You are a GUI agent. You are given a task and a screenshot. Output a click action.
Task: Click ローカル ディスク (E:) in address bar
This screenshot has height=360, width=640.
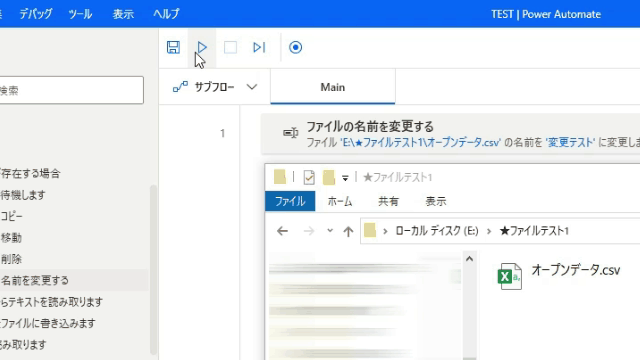click(437, 231)
